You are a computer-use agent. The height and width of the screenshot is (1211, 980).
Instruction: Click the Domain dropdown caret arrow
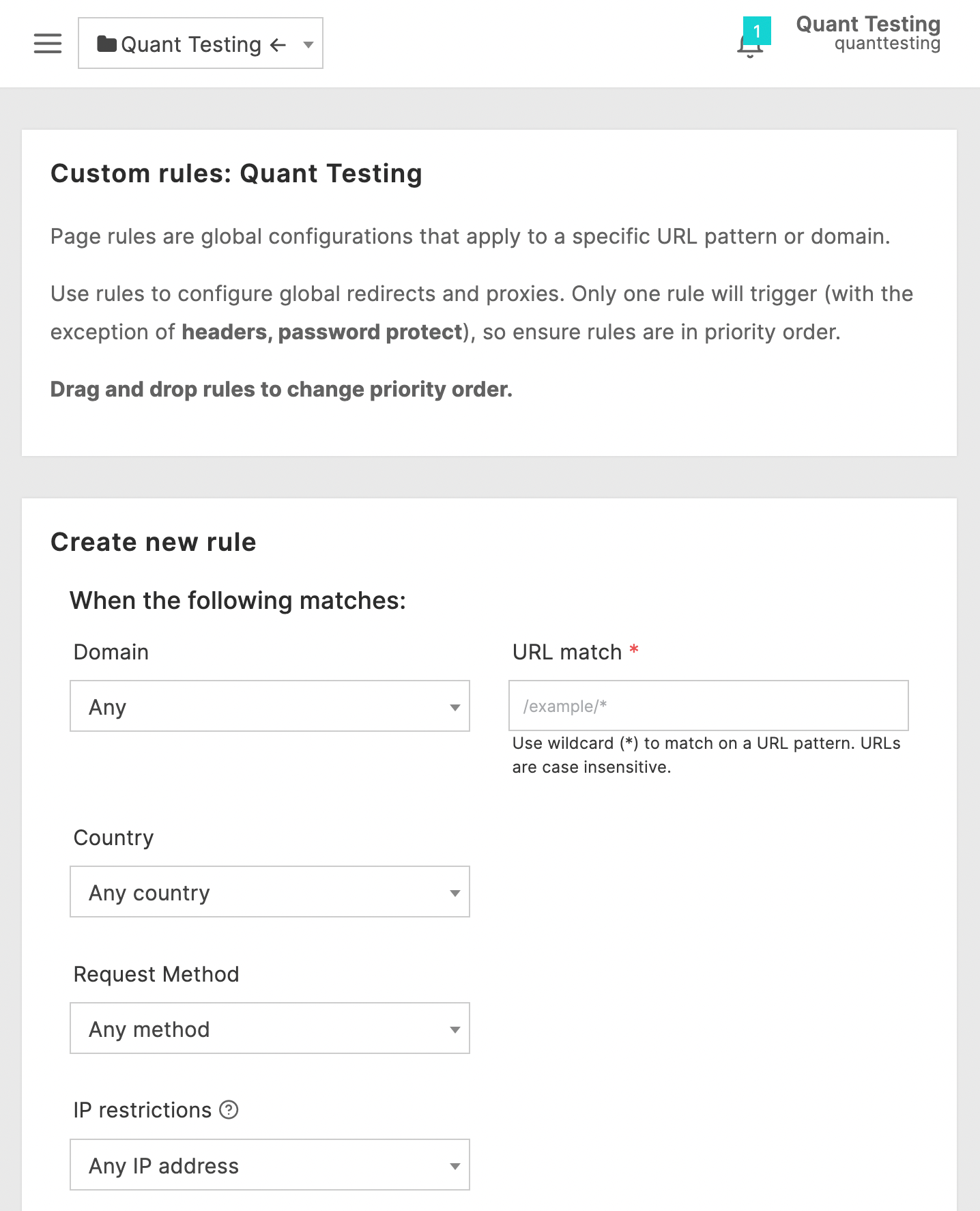[x=454, y=707]
